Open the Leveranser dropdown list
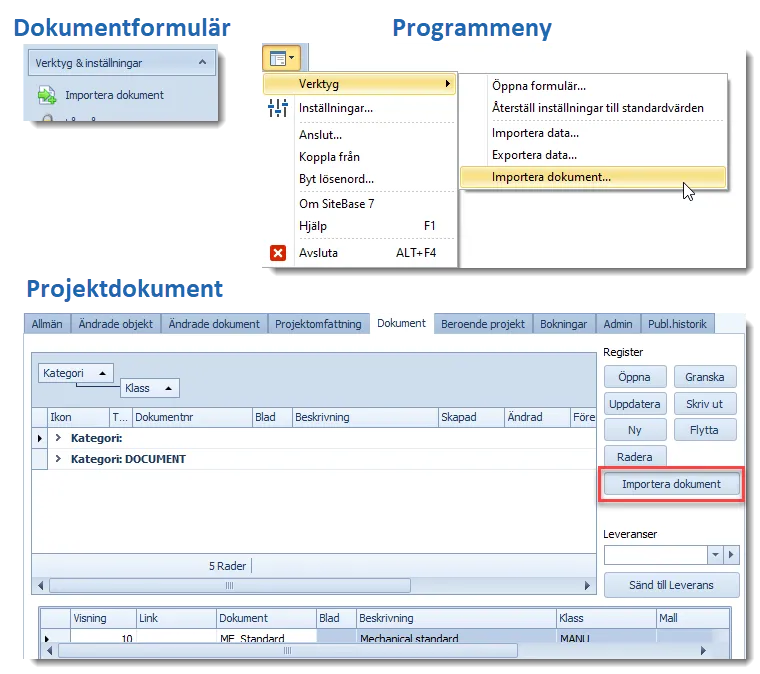Image resolution: width=760 pixels, height=674 pixels. click(x=715, y=554)
